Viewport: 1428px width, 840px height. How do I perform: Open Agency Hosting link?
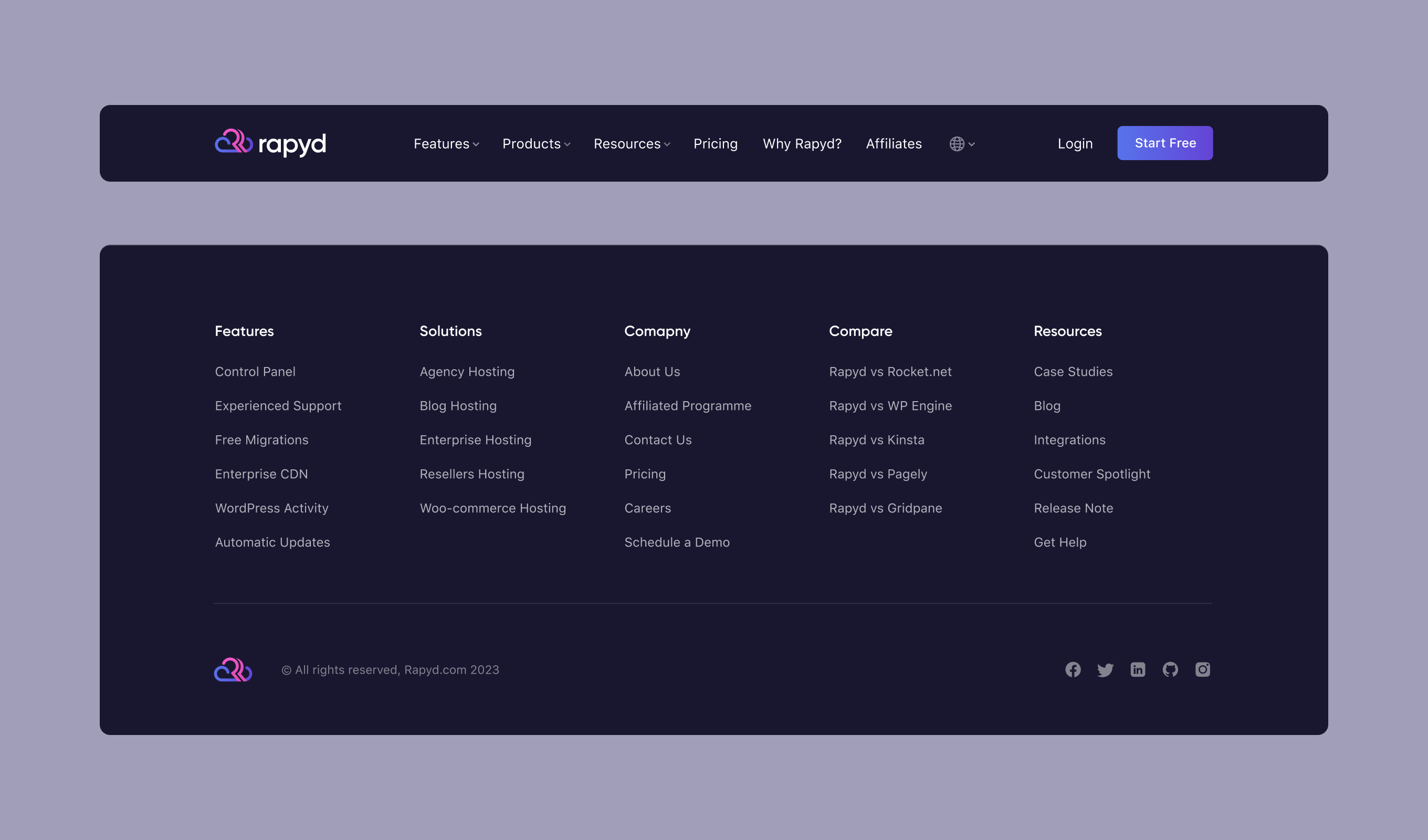click(467, 371)
